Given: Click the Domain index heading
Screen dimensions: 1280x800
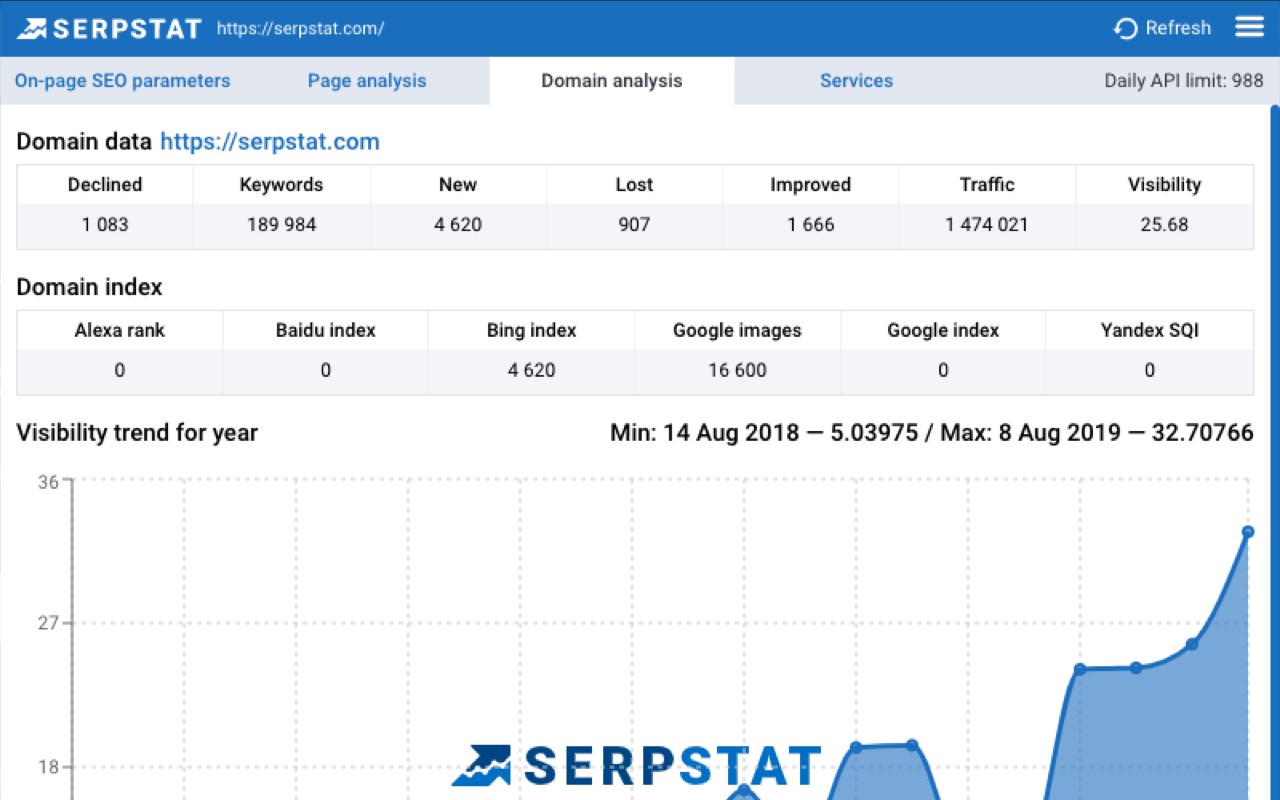Looking at the screenshot, I should point(89,287).
